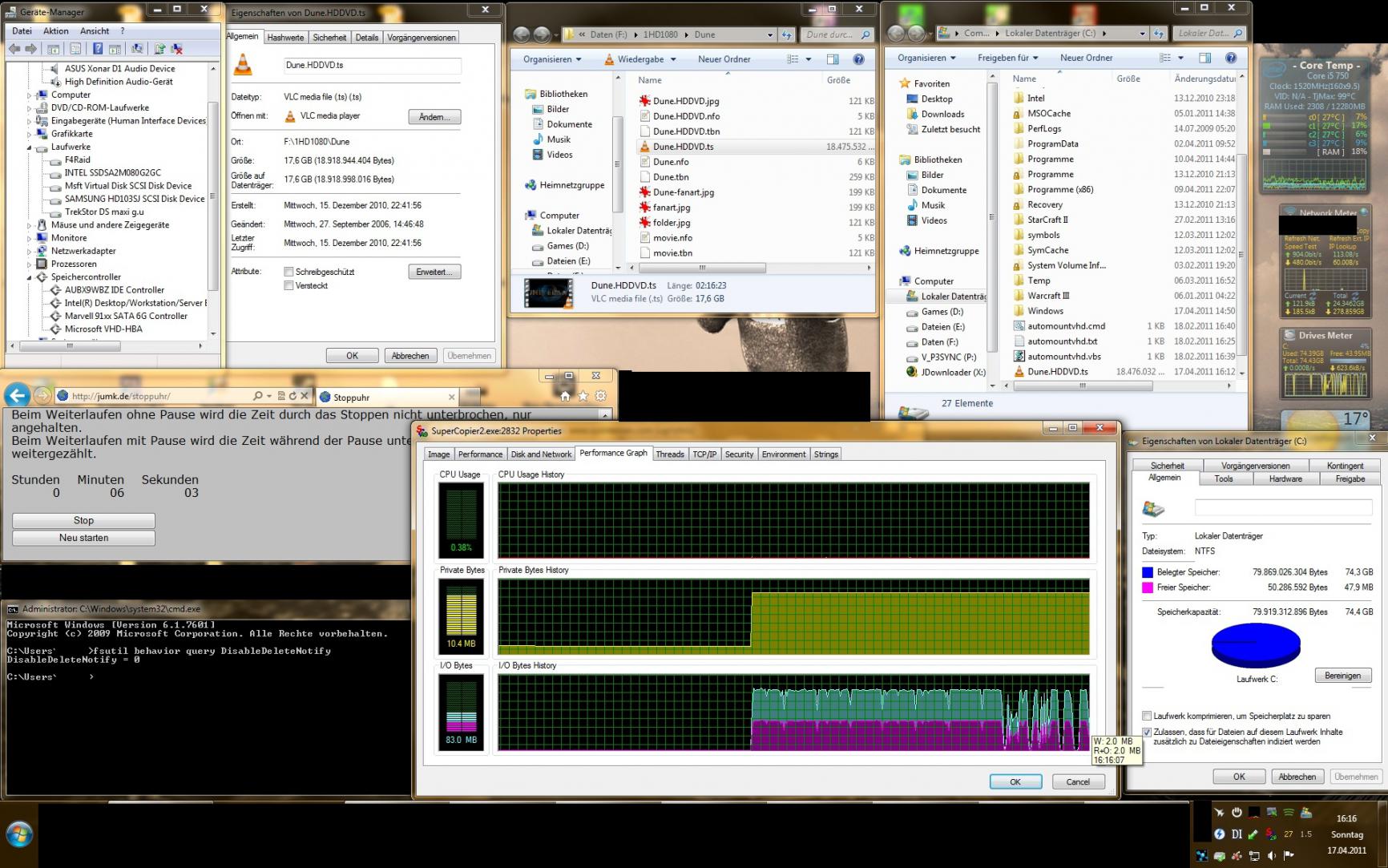
Task: Open Wiedergabe dropdown menu
Action: click(640, 59)
